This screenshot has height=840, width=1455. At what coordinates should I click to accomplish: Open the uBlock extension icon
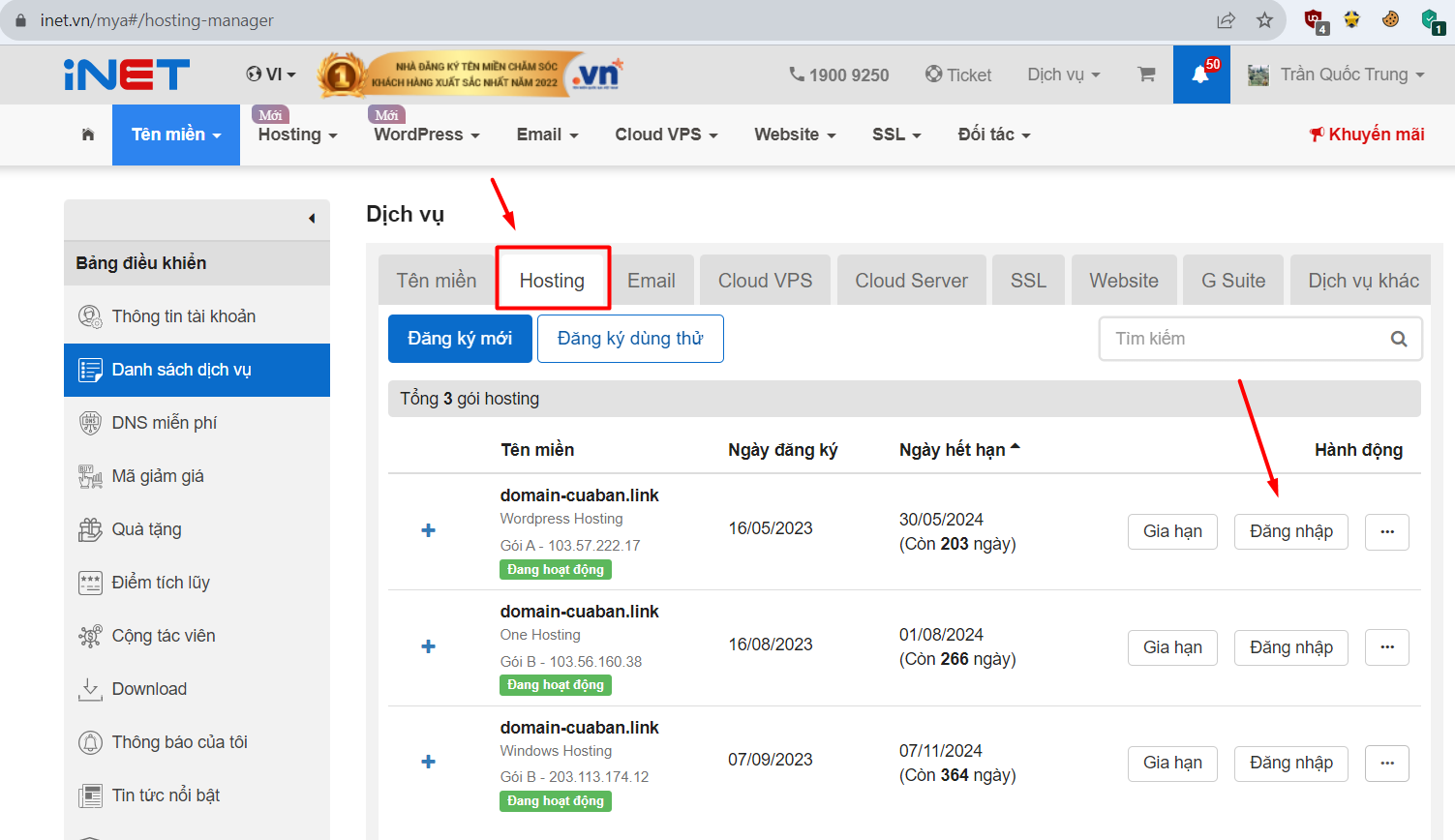coord(1316,20)
